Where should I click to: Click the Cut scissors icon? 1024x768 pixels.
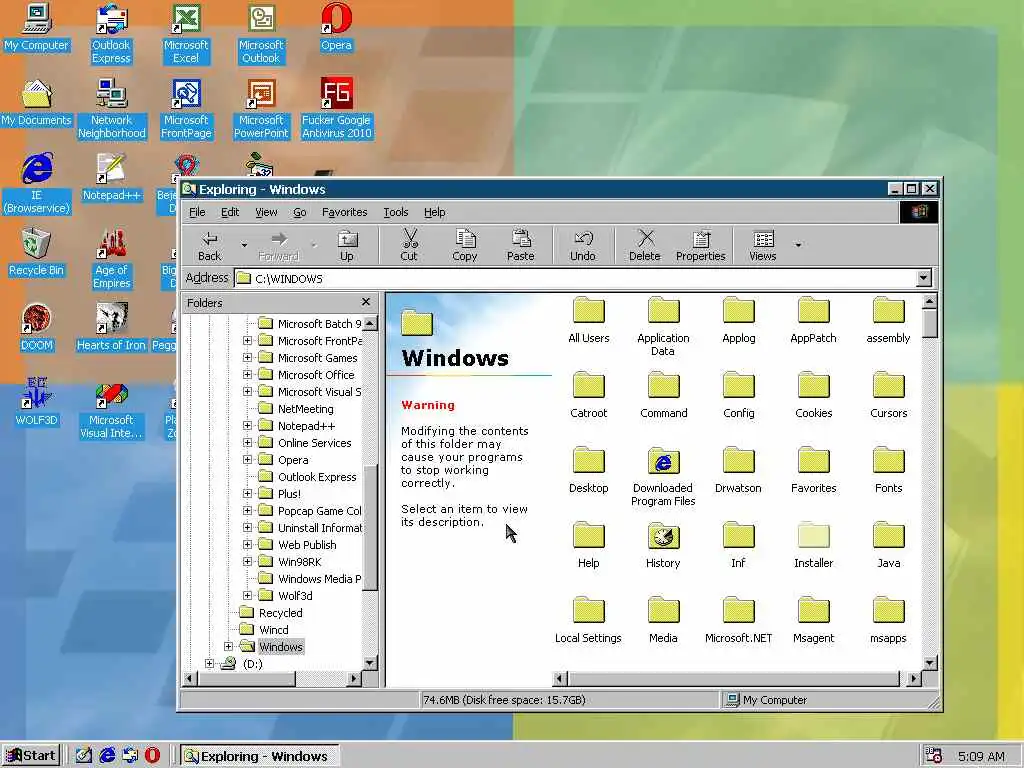(x=409, y=246)
